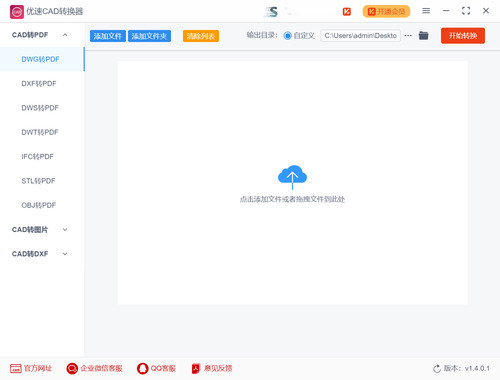This screenshot has width=500, height=380.
Task: Collapse the CAD转PDF section
Action: point(65,35)
